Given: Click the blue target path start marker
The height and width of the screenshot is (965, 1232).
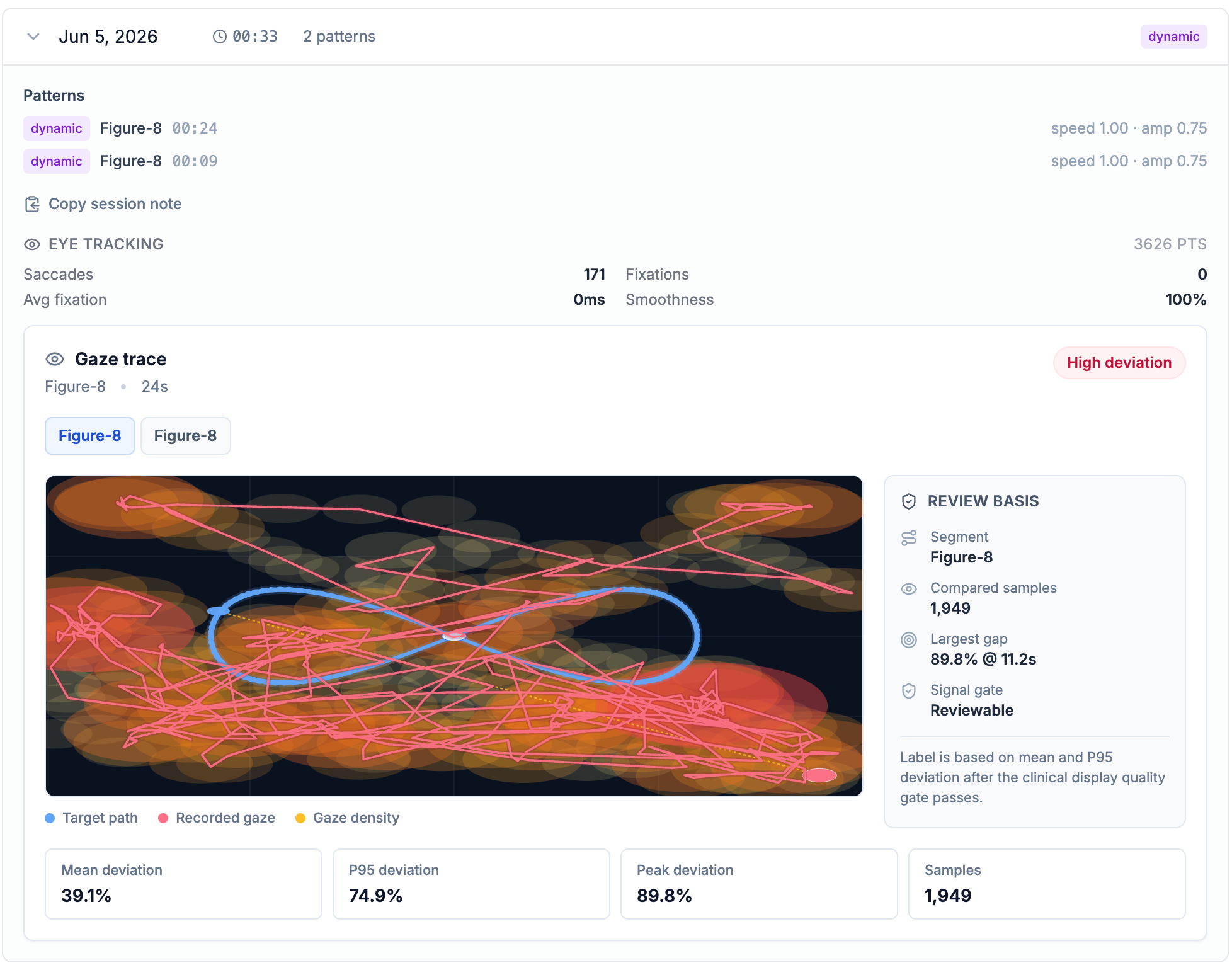Looking at the screenshot, I should (x=218, y=611).
